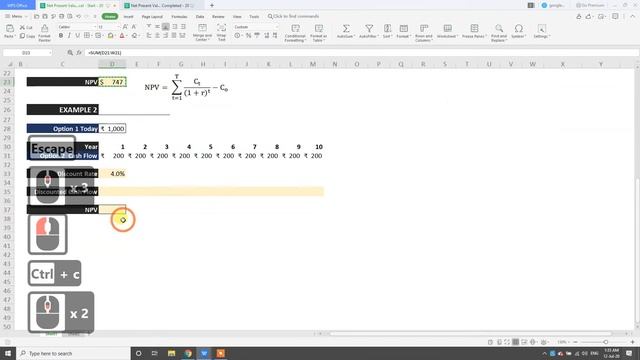Open the font size dropdown

(118, 27)
